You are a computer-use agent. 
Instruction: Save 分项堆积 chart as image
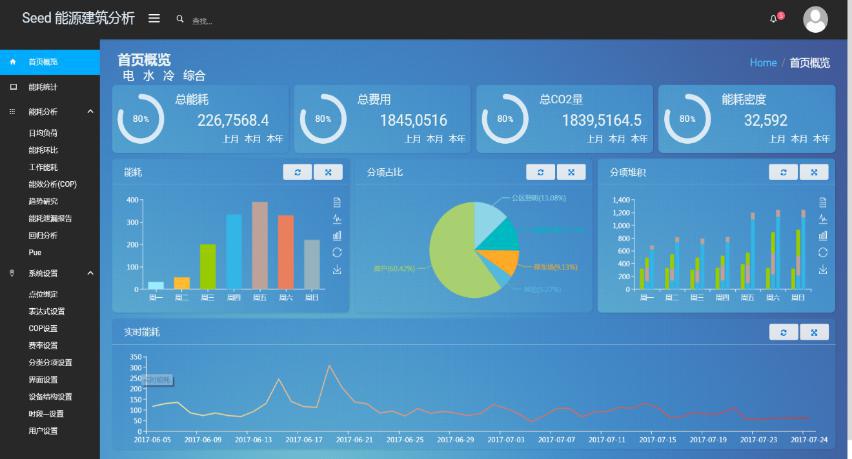pyautogui.click(x=824, y=270)
